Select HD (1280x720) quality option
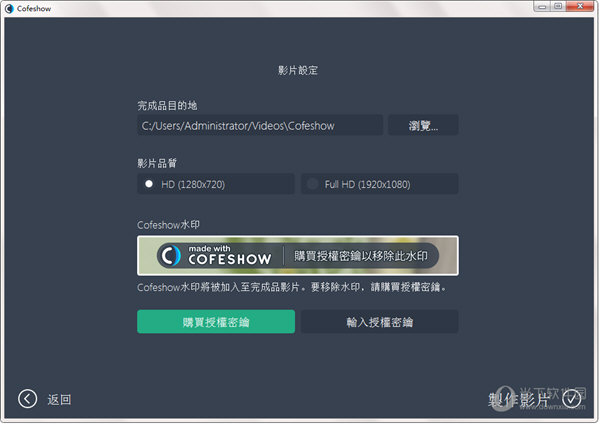600x424 pixels. [216, 184]
